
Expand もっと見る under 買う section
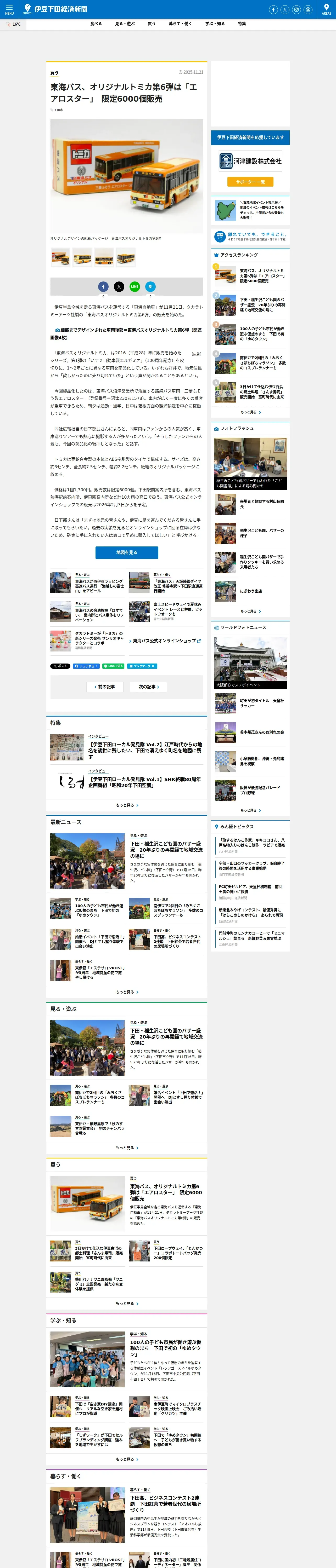point(127,1304)
